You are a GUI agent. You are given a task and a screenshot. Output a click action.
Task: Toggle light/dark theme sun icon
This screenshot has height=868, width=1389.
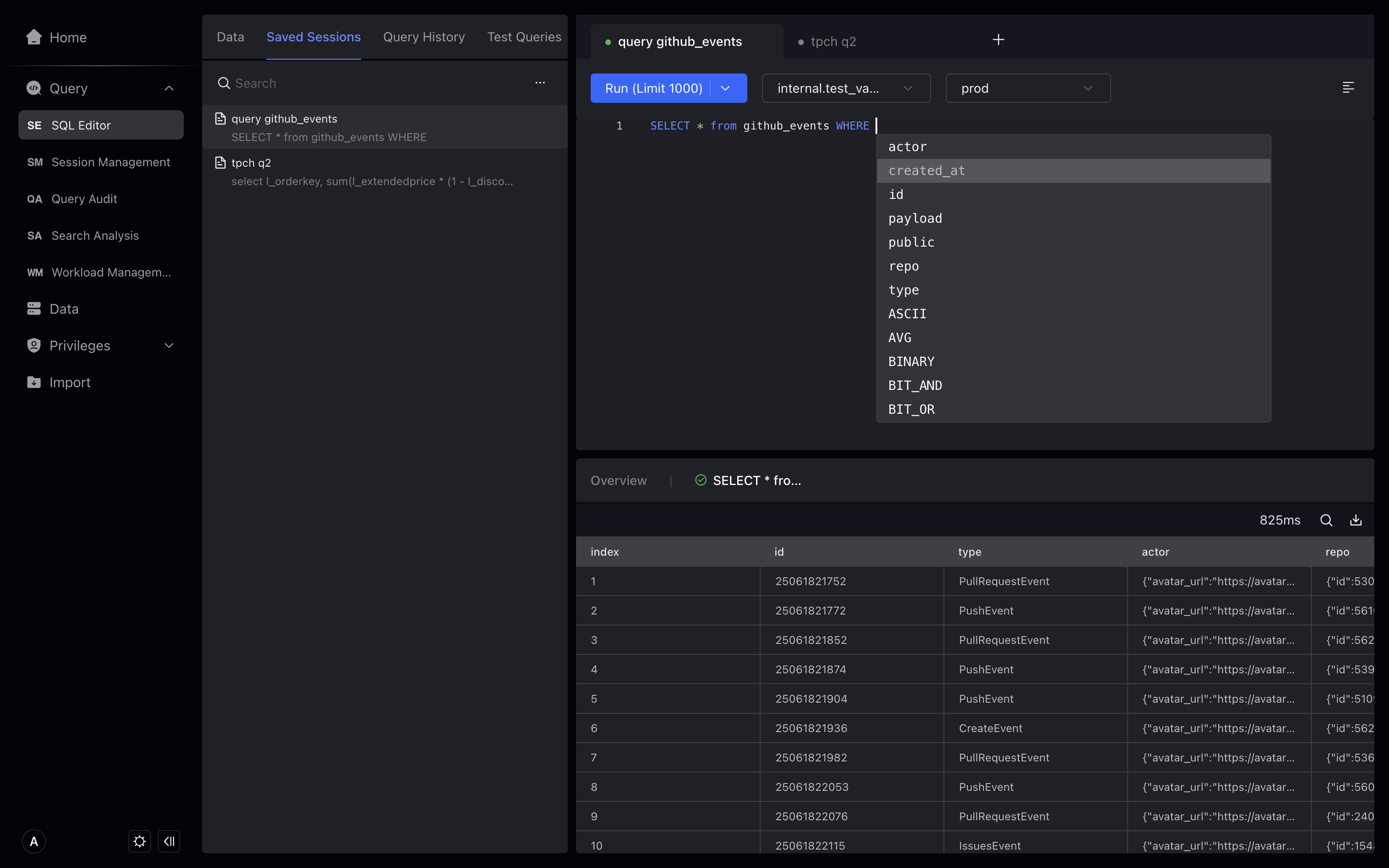(x=140, y=841)
